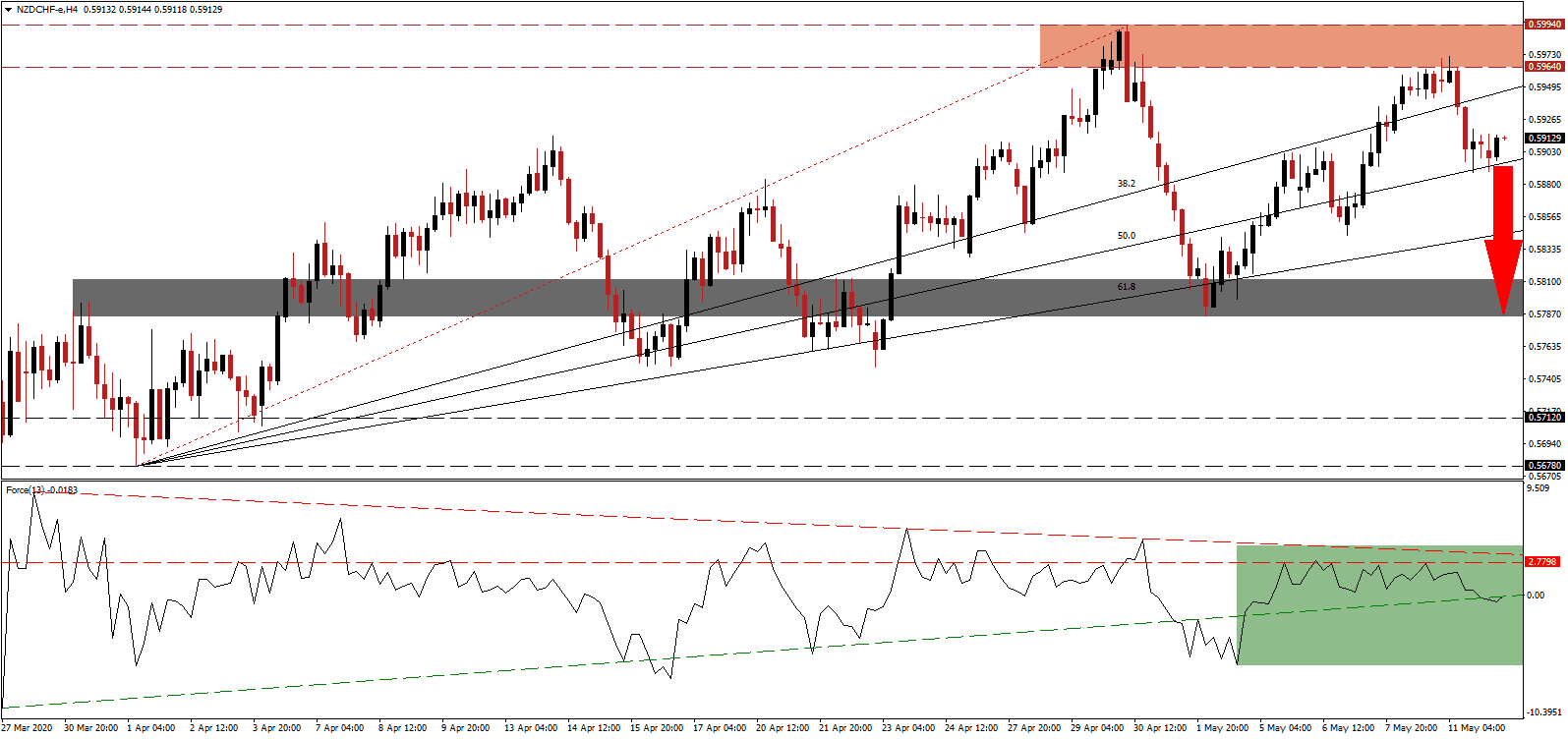Select the current price label 0.59129
The width and height of the screenshot is (1568, 739).
[x=1543, y=139]
